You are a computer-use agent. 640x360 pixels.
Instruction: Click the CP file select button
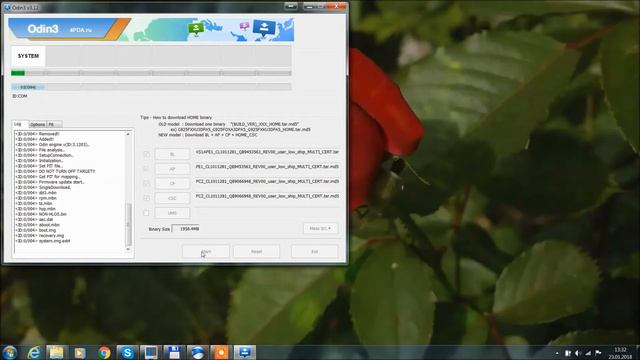click(172, 184)
